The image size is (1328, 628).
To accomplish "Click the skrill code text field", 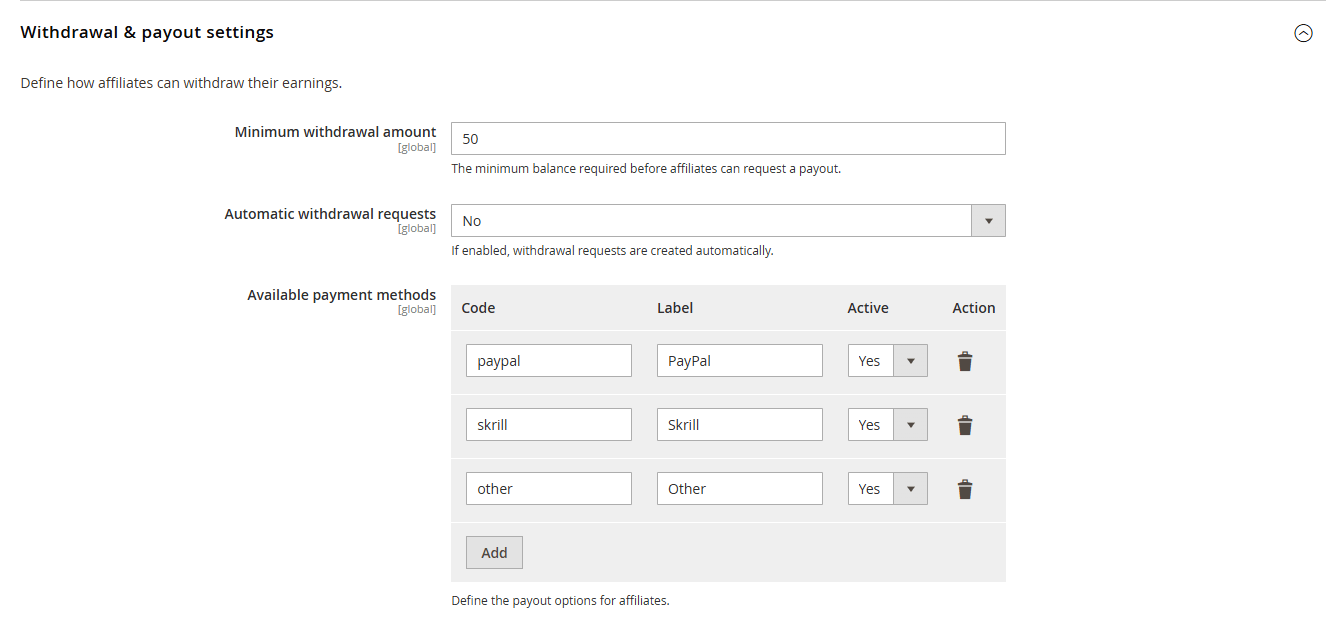I will [x=548, y=424].
